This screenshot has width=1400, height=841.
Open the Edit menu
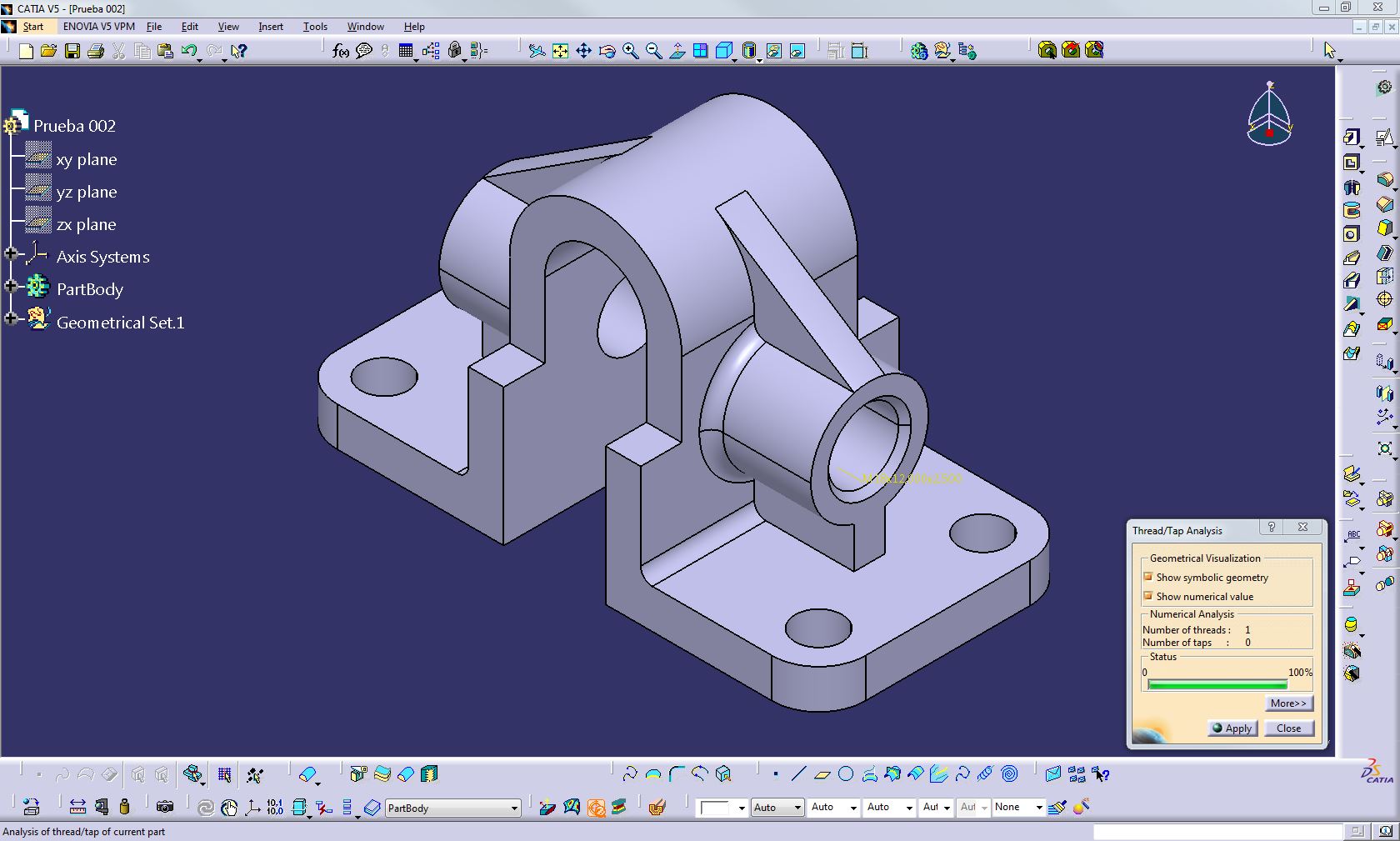(190, 27)
